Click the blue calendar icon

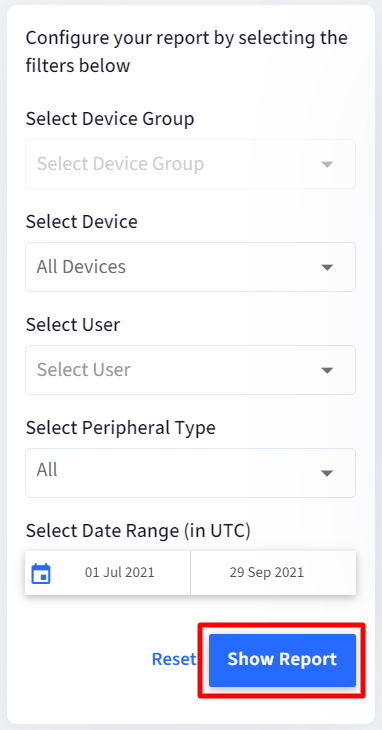point(41,574)
